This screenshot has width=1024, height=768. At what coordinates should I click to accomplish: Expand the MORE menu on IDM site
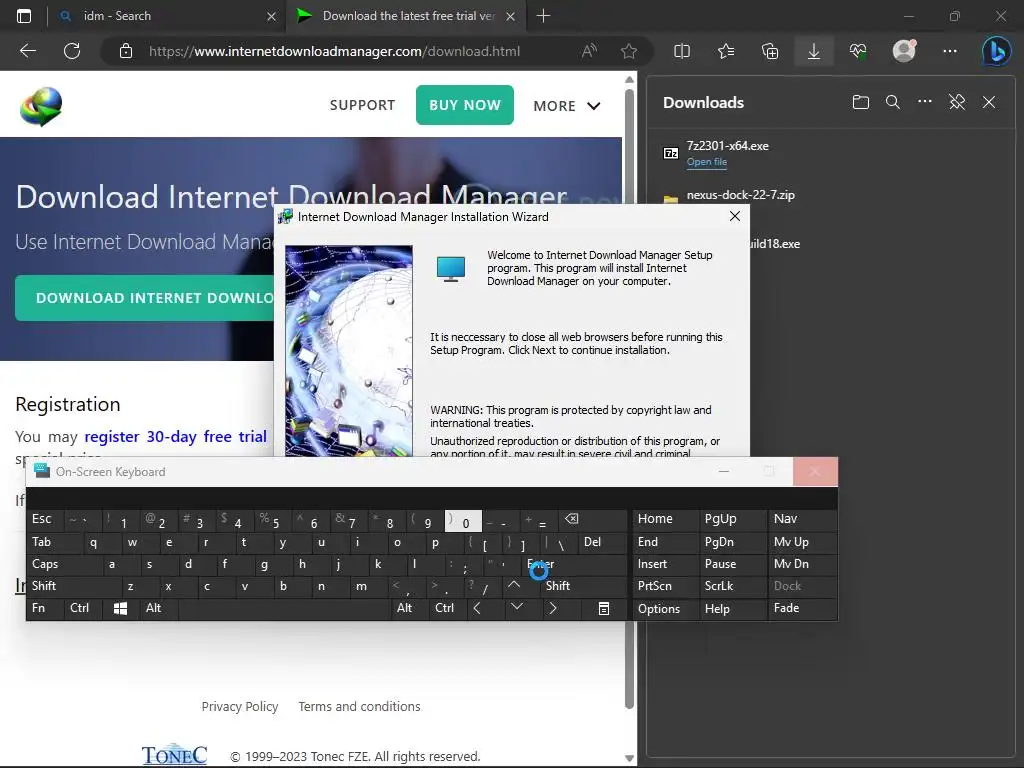566,106
